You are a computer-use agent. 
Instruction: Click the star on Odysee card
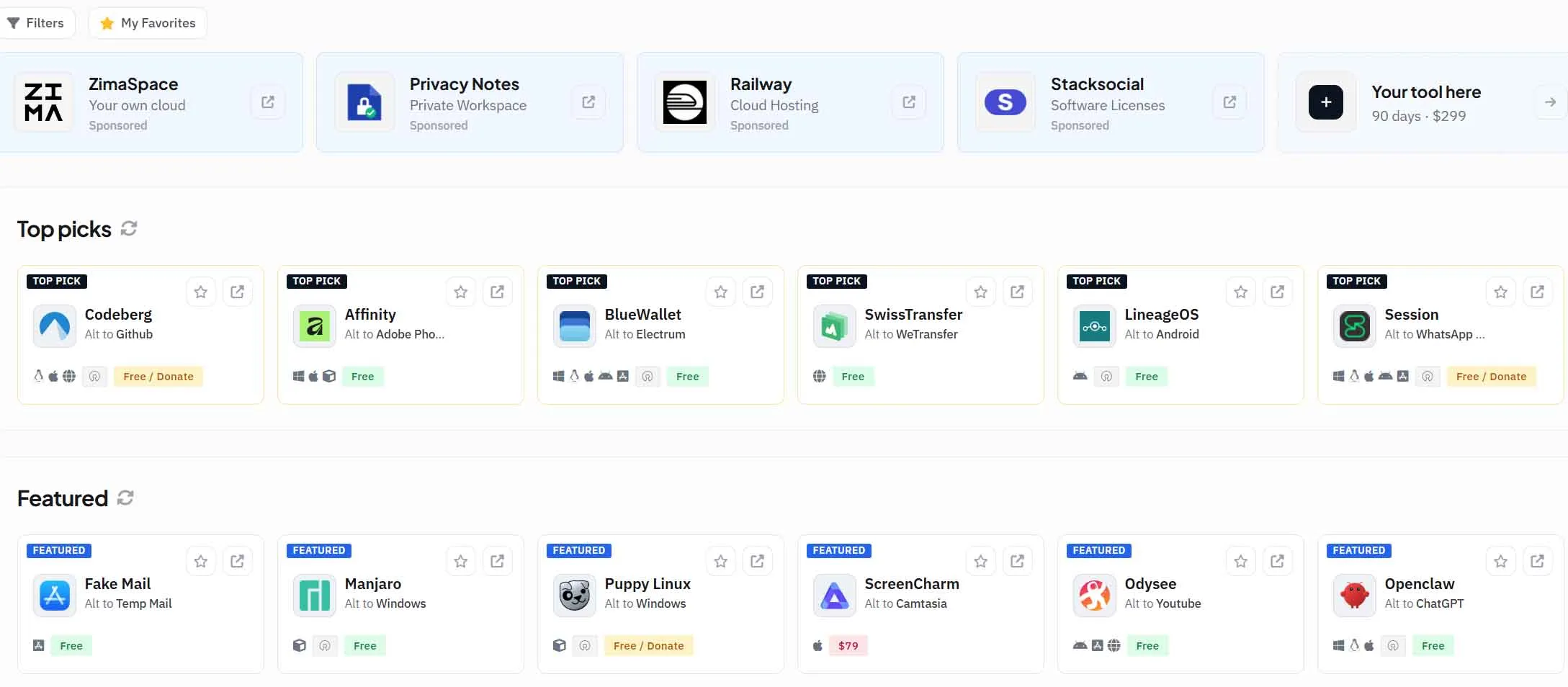click(1241, 561)
